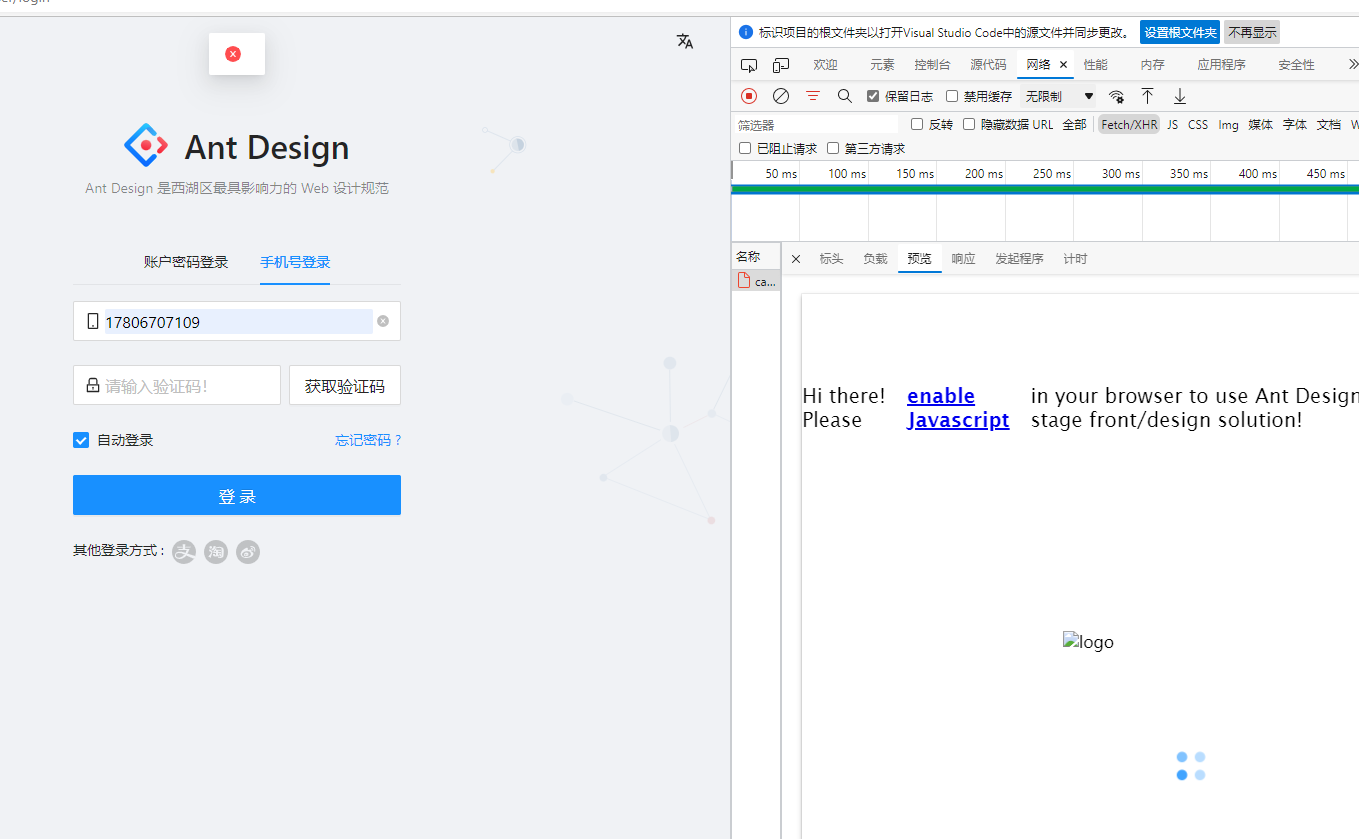Click the 'enable Javascript' link in the preview
Viewport: 1359px width, 839px height.
(958, 408)
